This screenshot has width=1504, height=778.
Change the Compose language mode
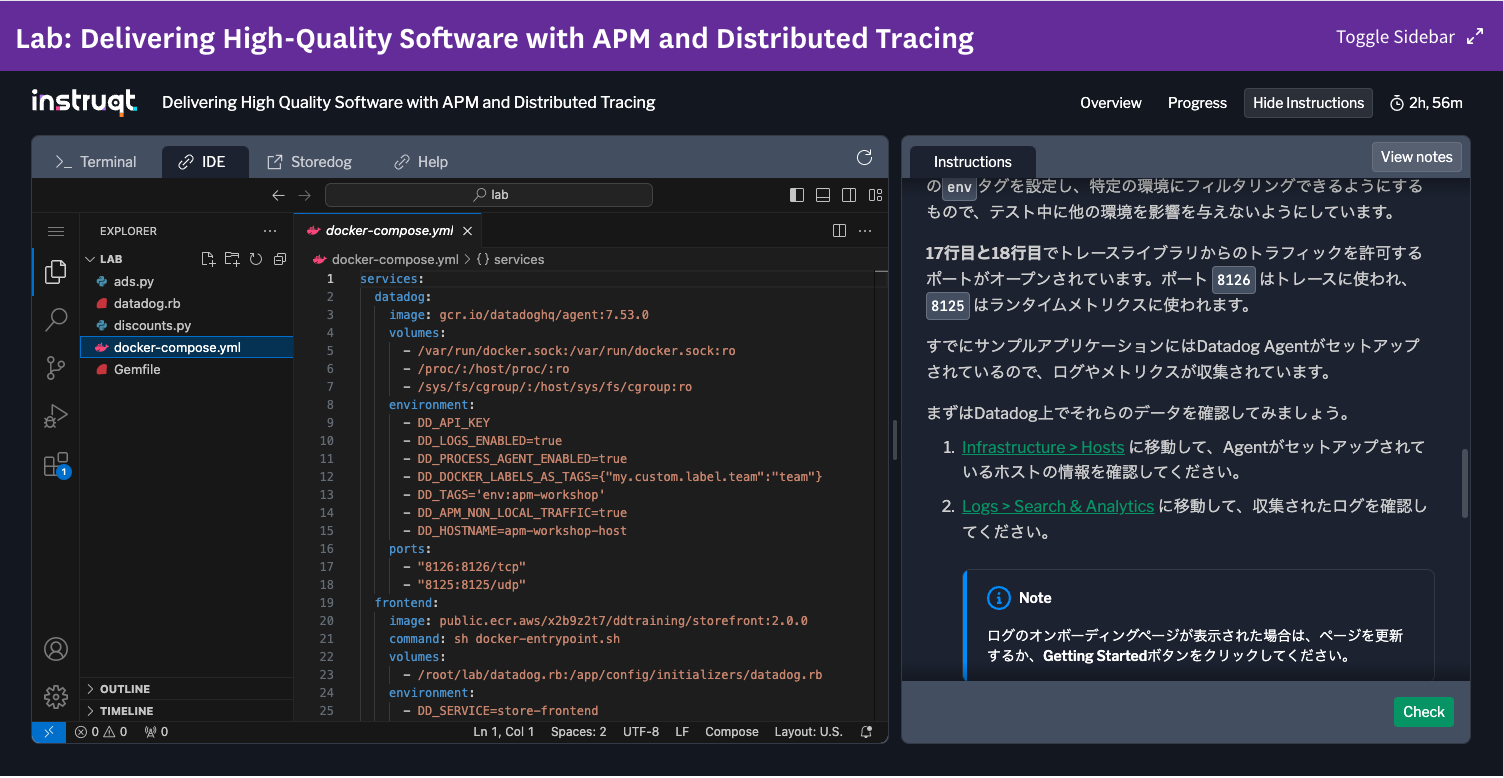[732, 732]
